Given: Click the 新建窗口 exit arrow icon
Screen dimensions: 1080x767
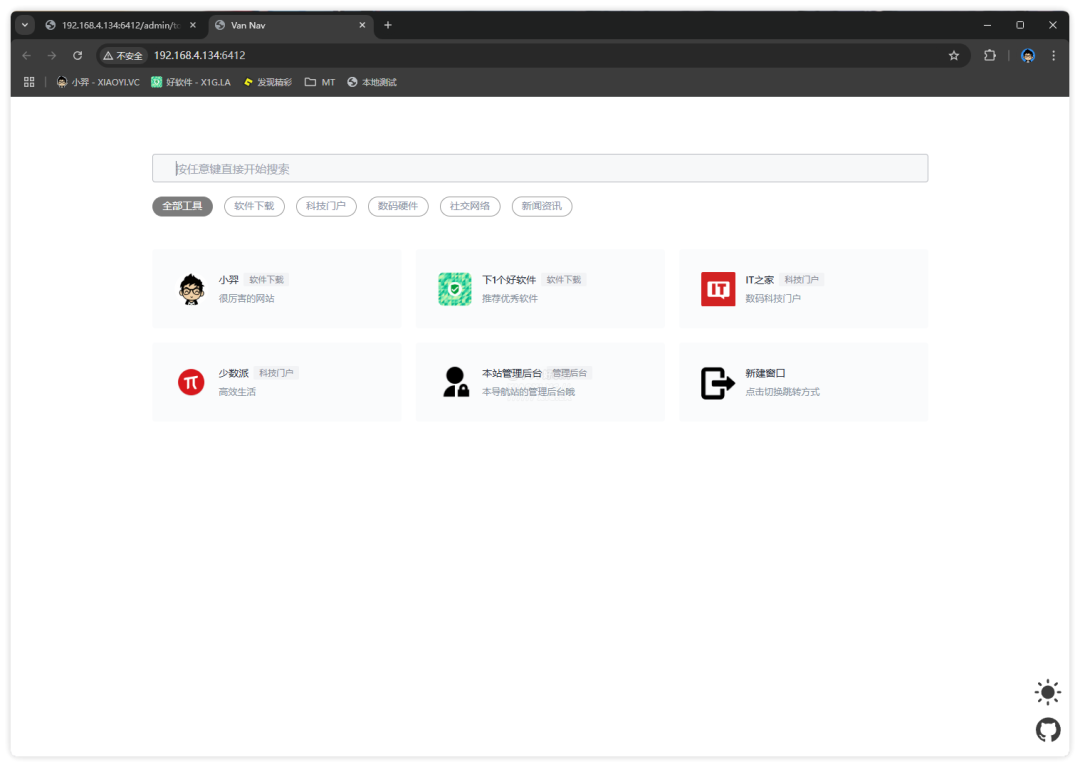Looking at the screenshot, I should click(x=718, y=383).
